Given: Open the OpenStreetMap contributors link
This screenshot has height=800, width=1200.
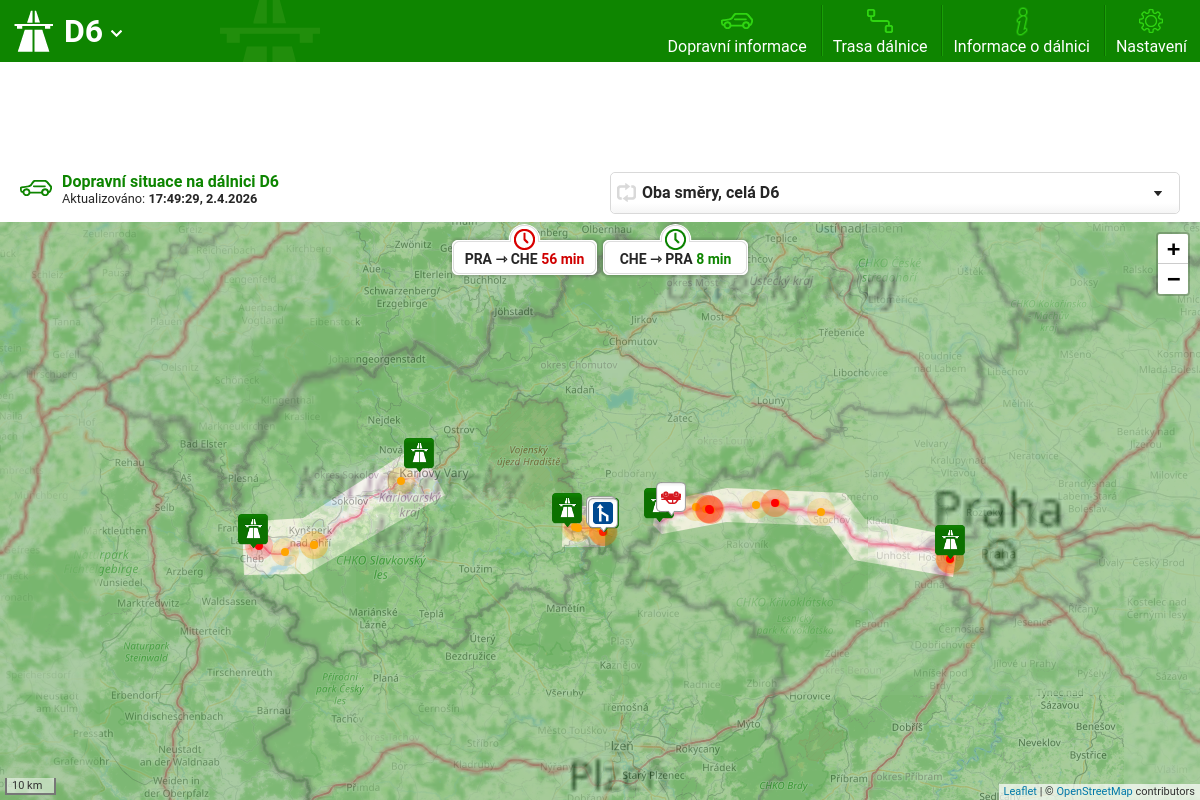Looking at the screenshot, I should click(x=1094, y=791).
